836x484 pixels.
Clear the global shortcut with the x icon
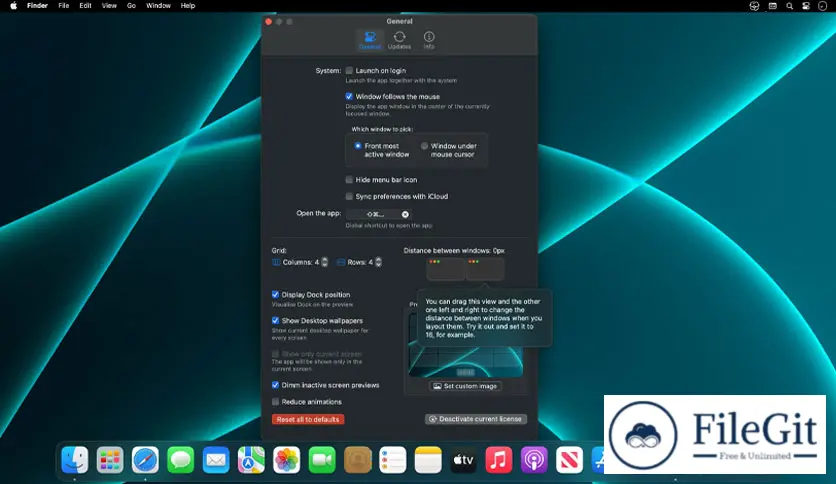click(x=405, y=214)
